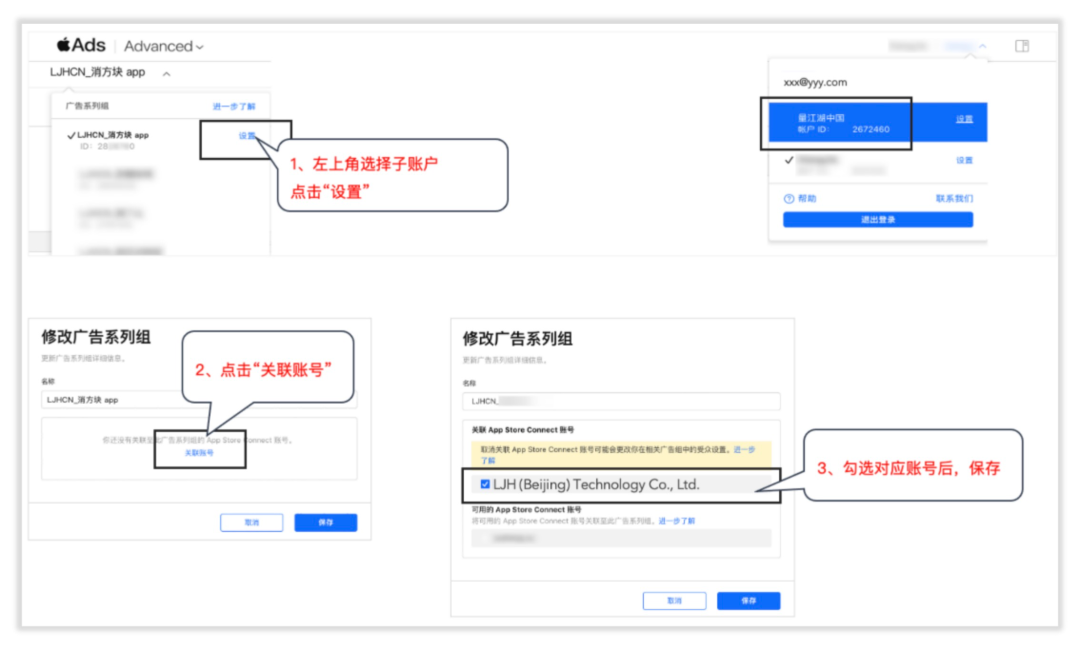The width and height of the screenshot is (1080, 650).
Task: Click 设置 next to LJHCN_消方块 app entry
Action: (x=247, y=136)
